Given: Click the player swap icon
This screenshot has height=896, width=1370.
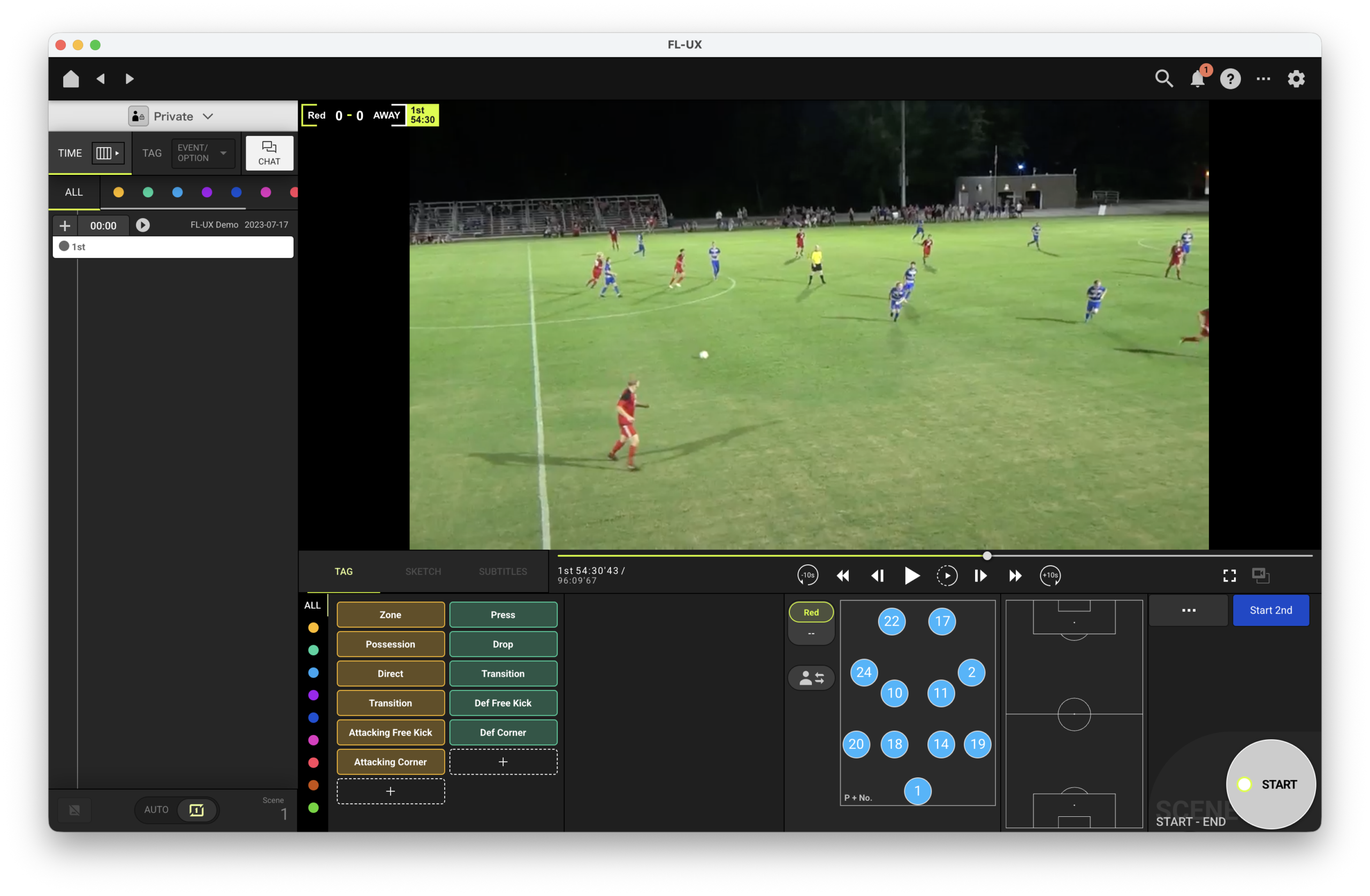Looking at the screenshot, I should pos(811,678).
